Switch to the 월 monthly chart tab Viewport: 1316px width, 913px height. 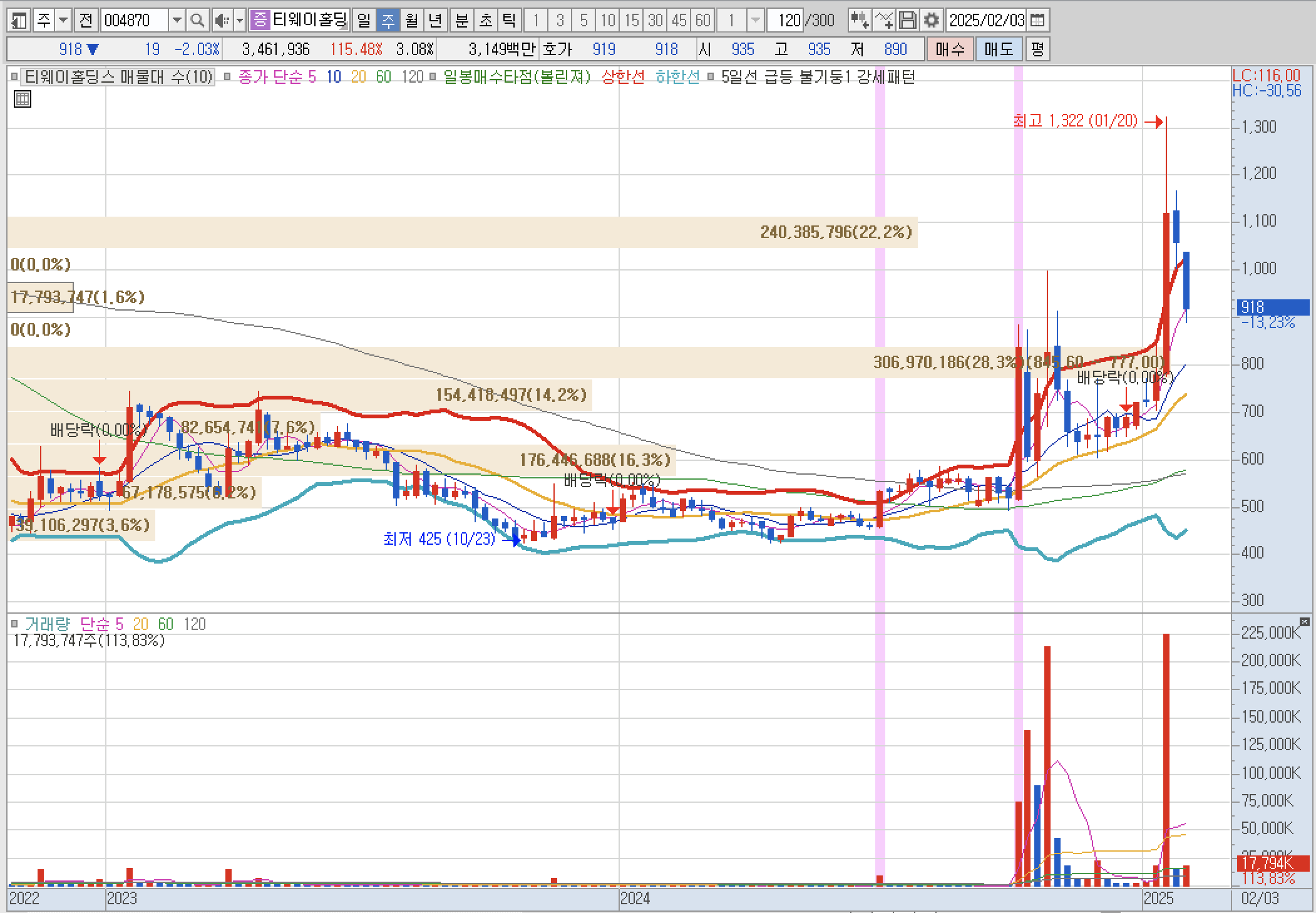click(411, 21)
